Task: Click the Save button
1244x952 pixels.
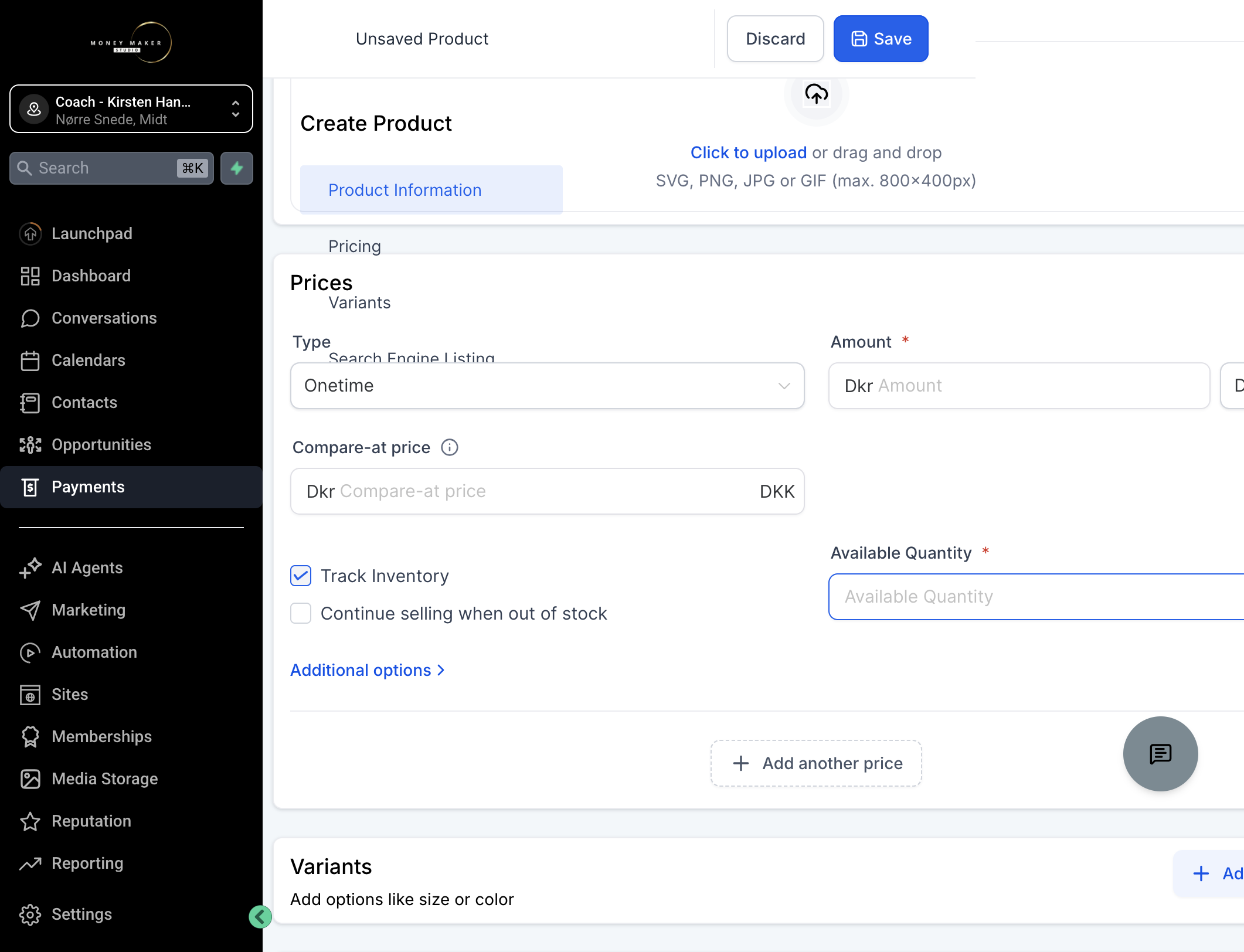Action: point(881,39)
